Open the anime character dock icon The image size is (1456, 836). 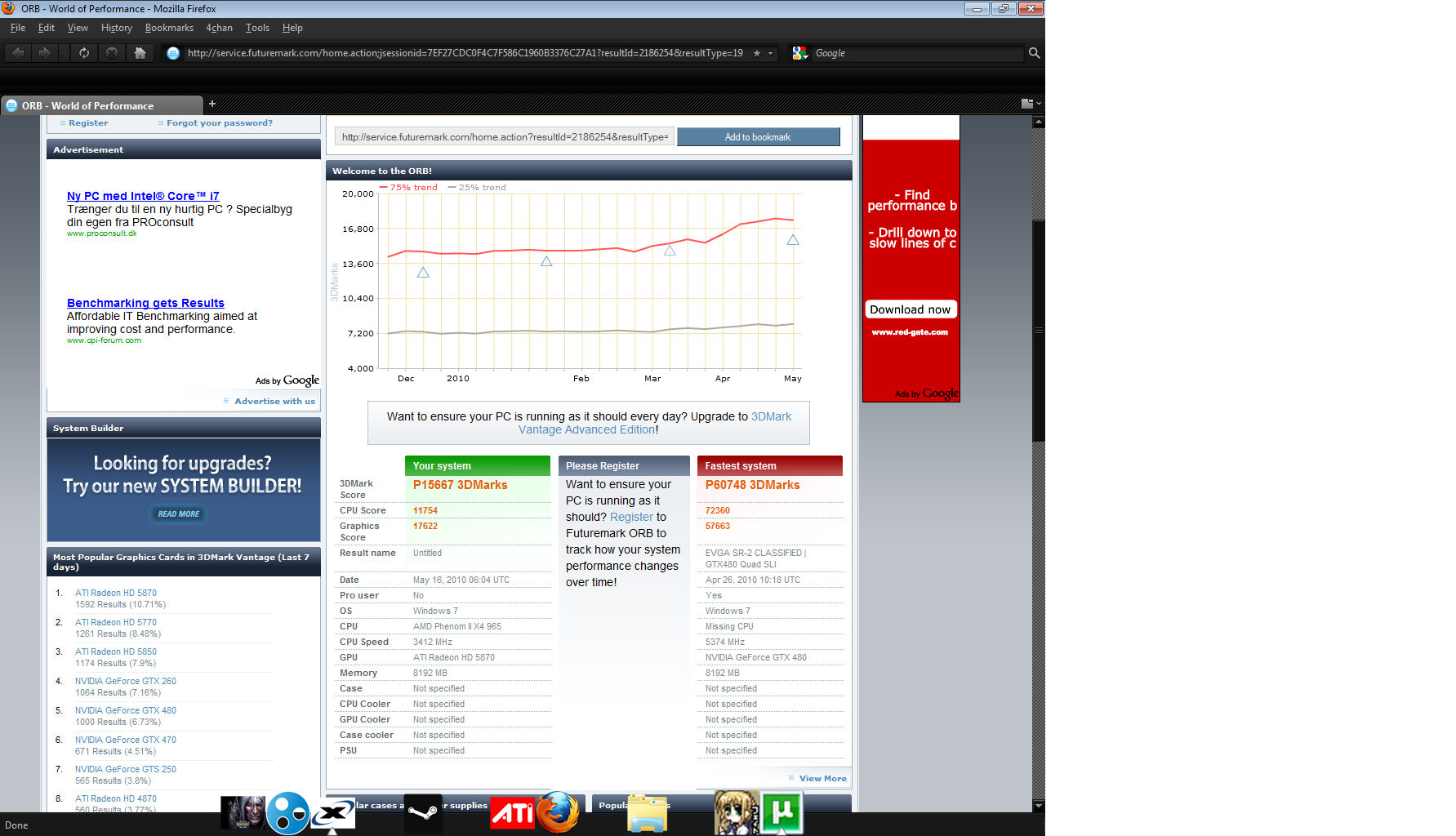[x=737, y=812]
